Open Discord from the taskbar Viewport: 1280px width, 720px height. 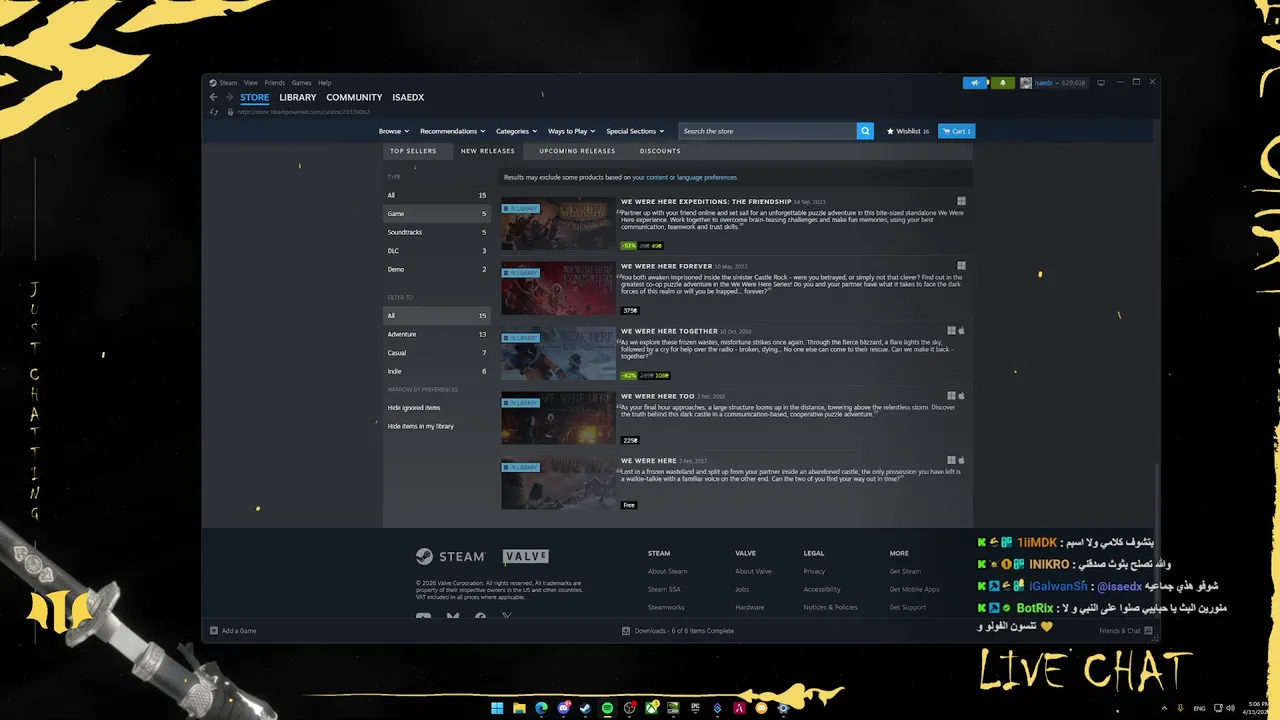tap(563, 709)
